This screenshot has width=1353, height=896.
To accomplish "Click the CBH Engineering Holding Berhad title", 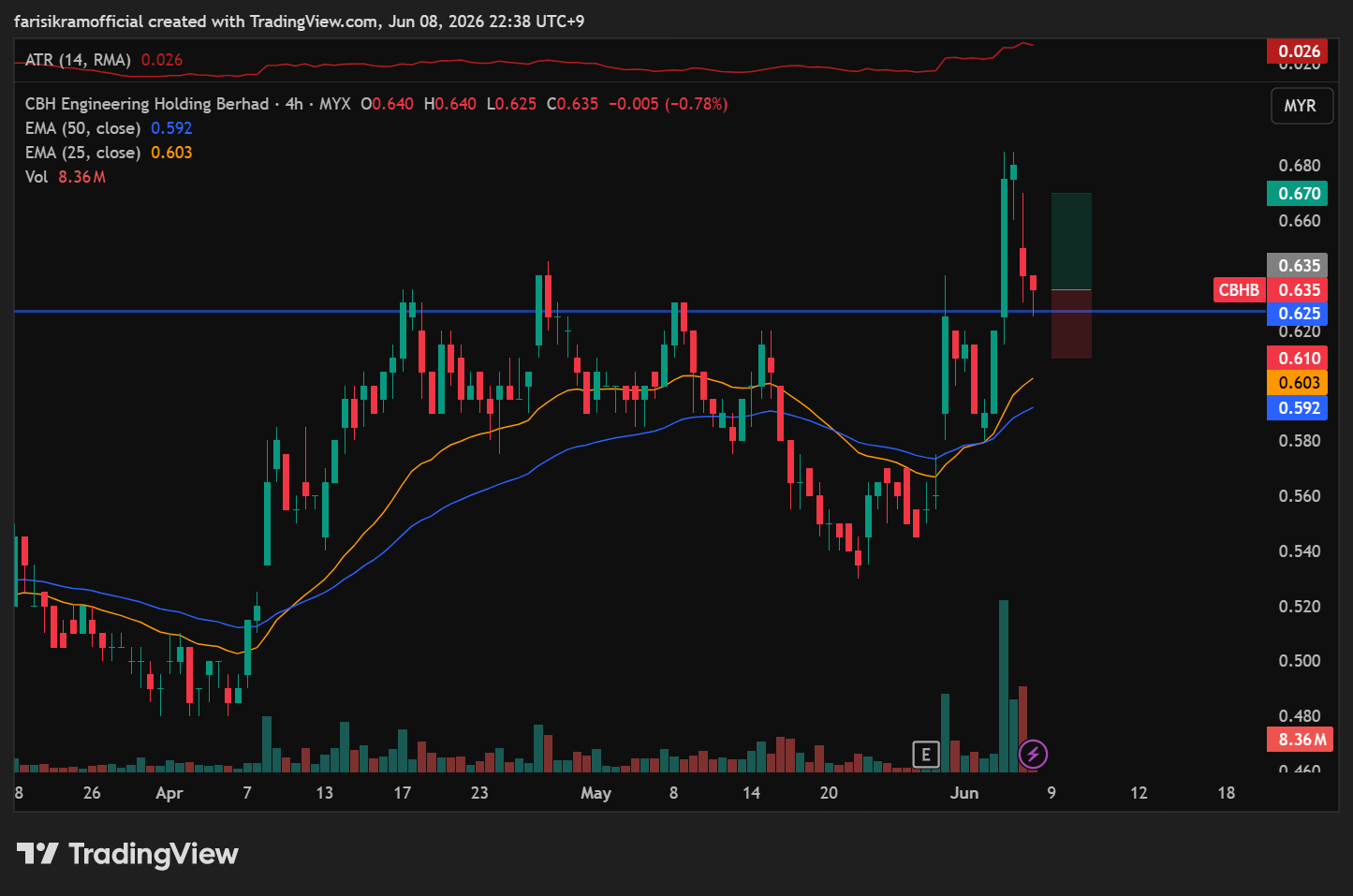I will (147, 104).
